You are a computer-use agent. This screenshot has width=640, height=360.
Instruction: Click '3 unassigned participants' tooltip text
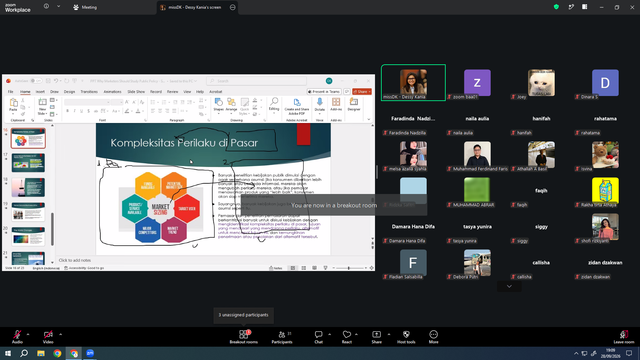tap(243, 315)
